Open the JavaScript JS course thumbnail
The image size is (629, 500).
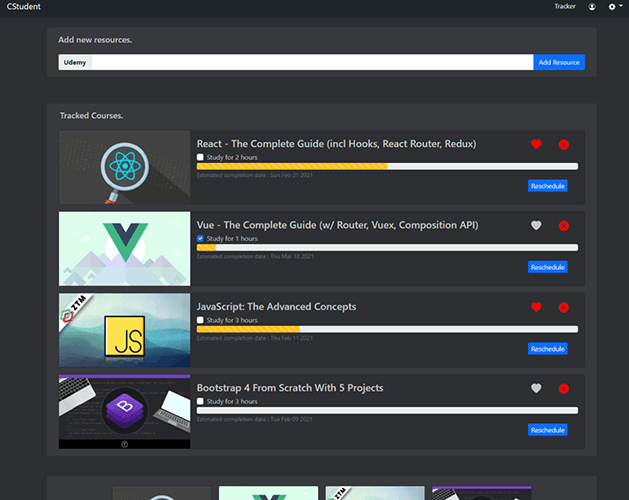click(124, 330)
